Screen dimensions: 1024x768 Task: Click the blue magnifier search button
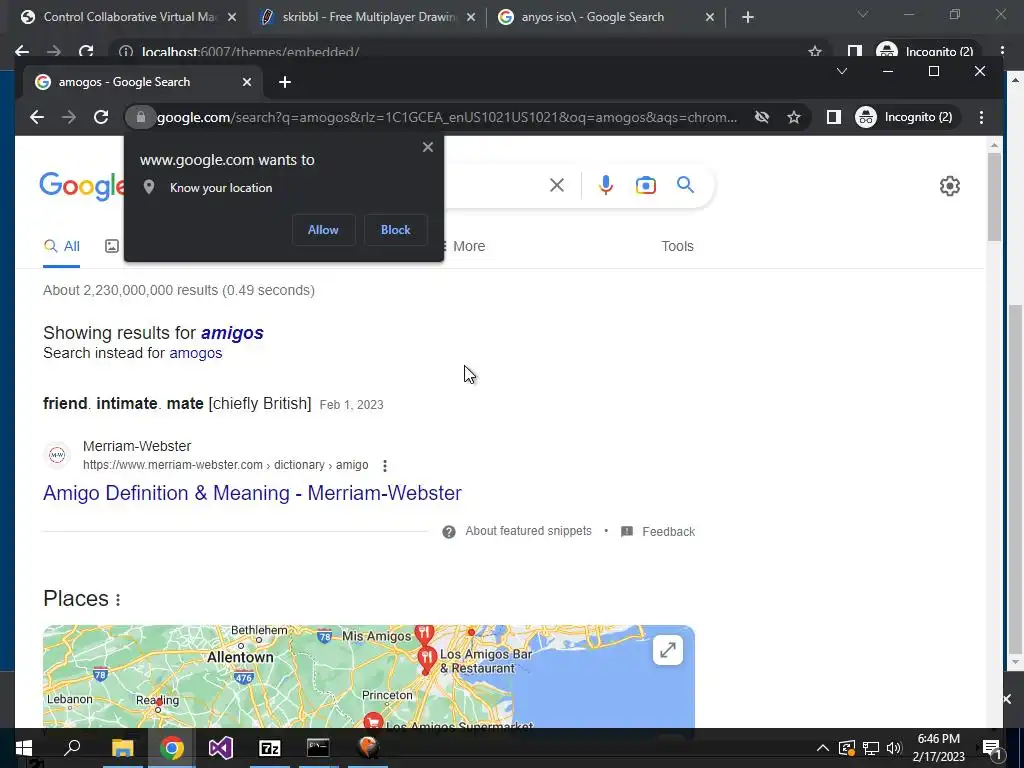[x=685, y=185]
